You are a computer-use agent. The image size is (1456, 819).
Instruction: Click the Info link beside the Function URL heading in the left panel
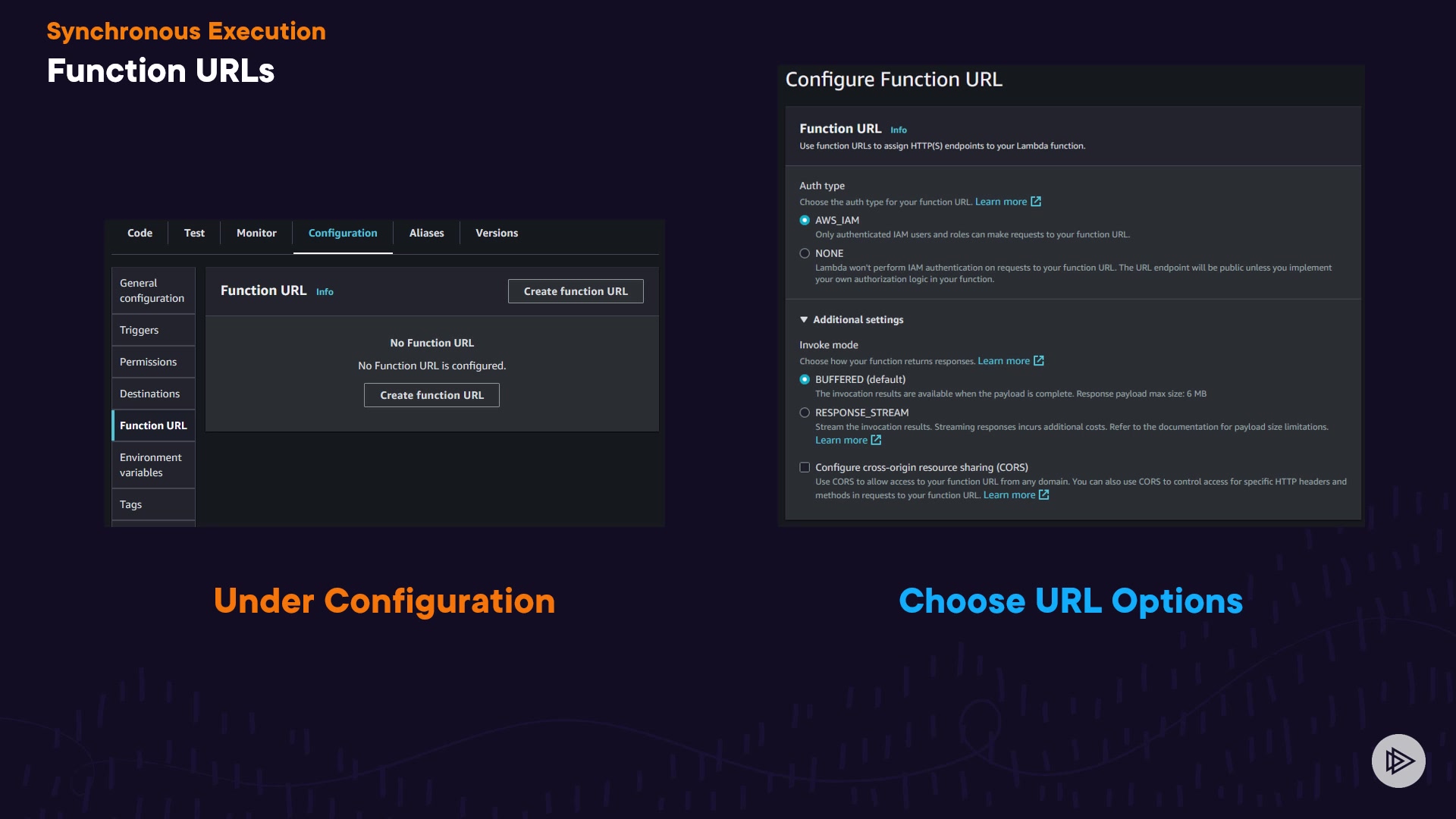325,292
